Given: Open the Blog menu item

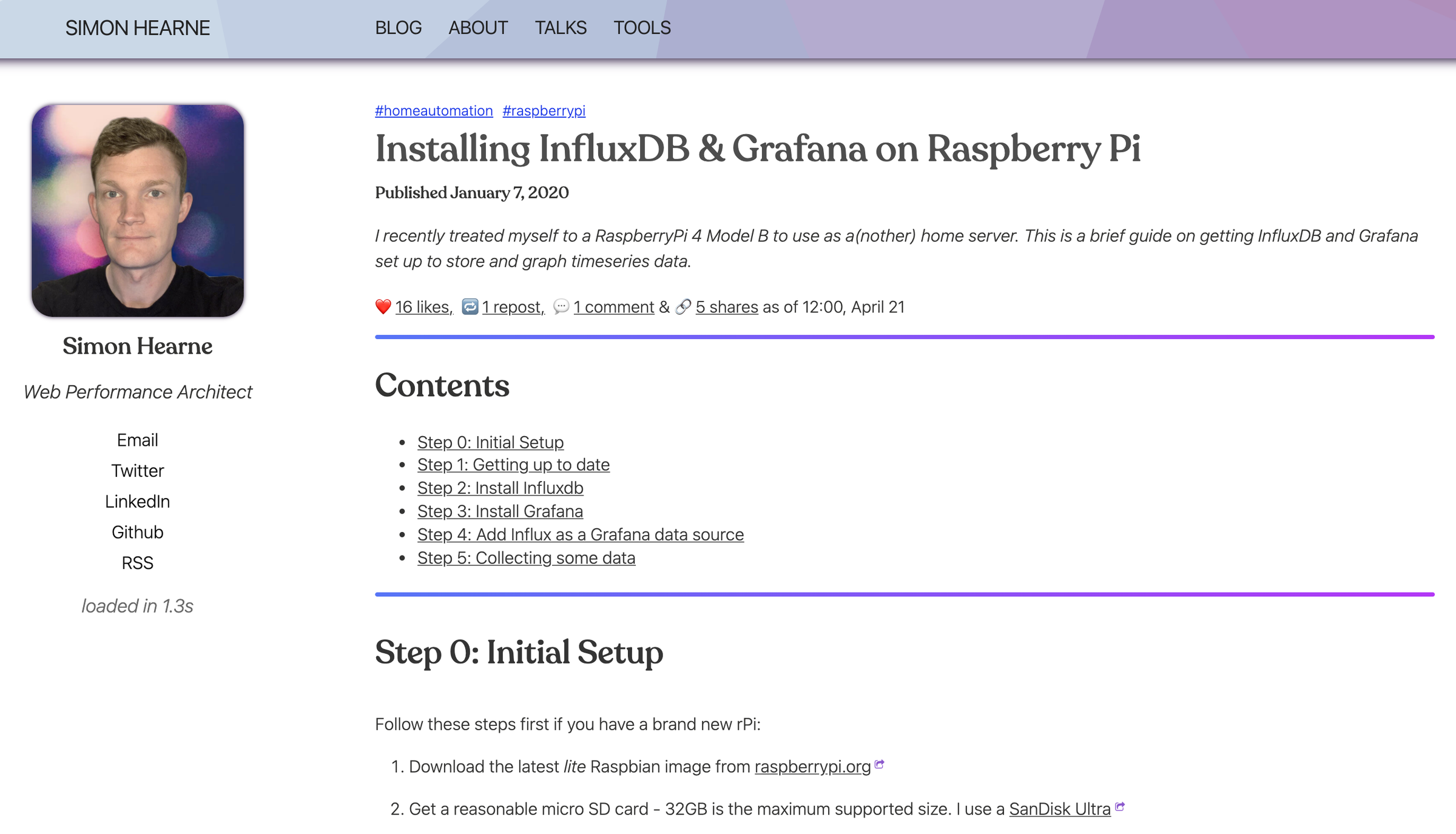Looking at the screenshot, I should 398,28.
